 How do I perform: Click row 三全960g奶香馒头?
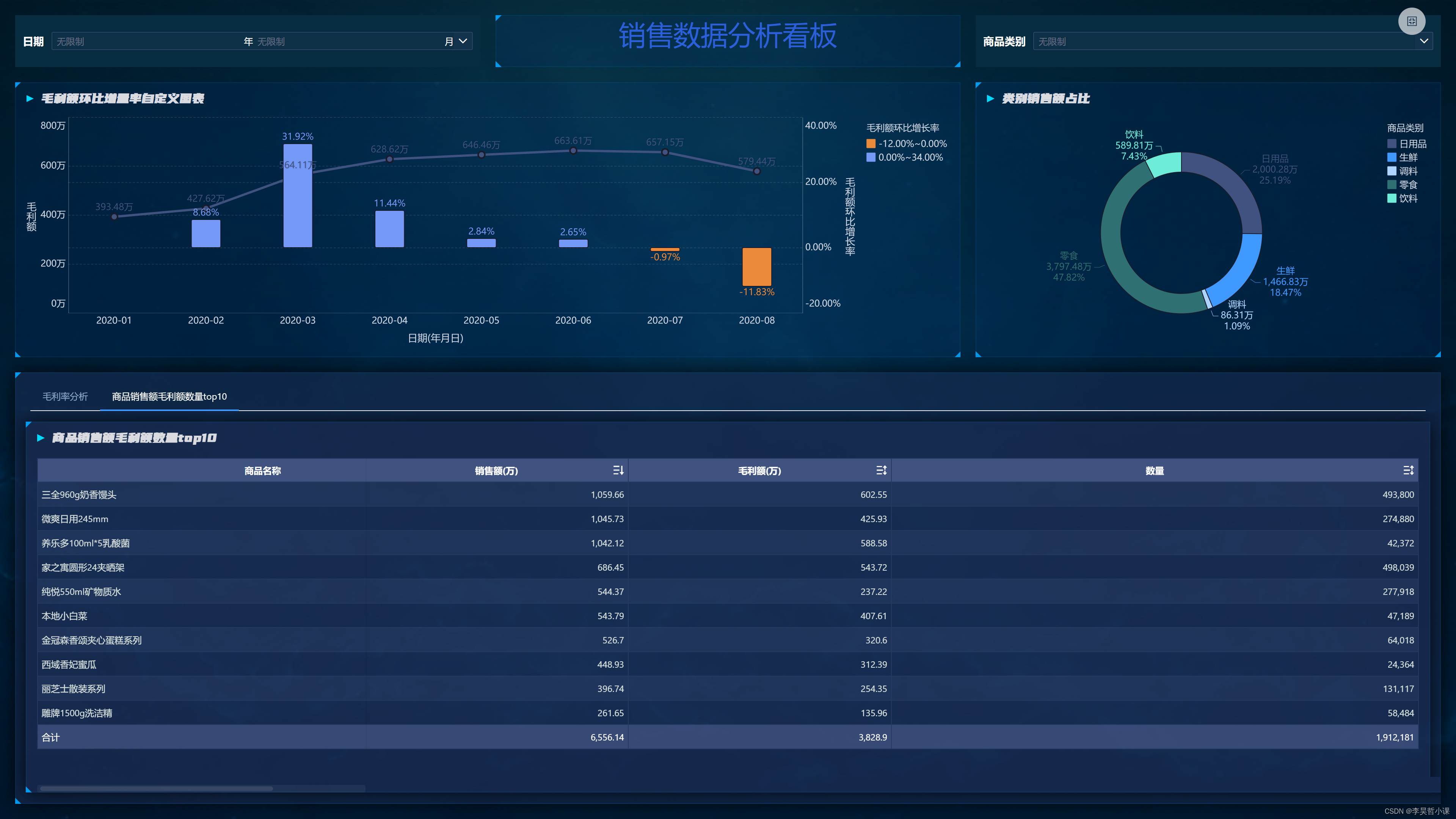click(728, 494)
